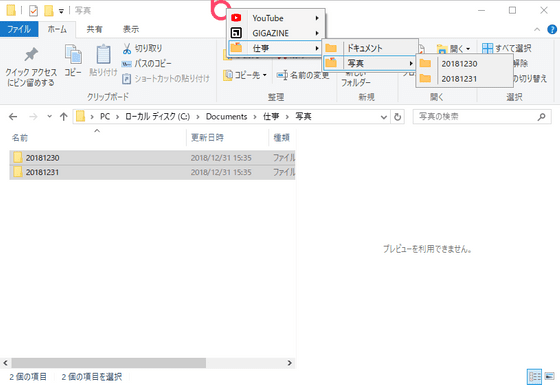Click PC in the address path
The height and width of the screenshot is (385, 560).
coord(105,116)
